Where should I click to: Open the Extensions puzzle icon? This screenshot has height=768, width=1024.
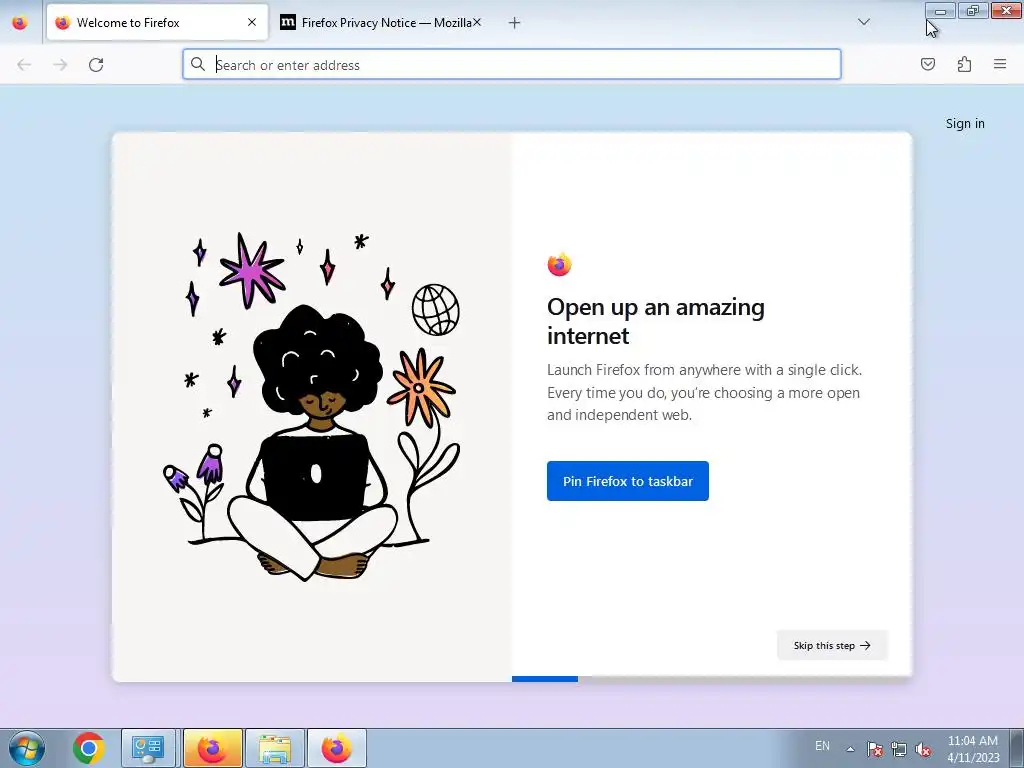(x=964, y=64)
